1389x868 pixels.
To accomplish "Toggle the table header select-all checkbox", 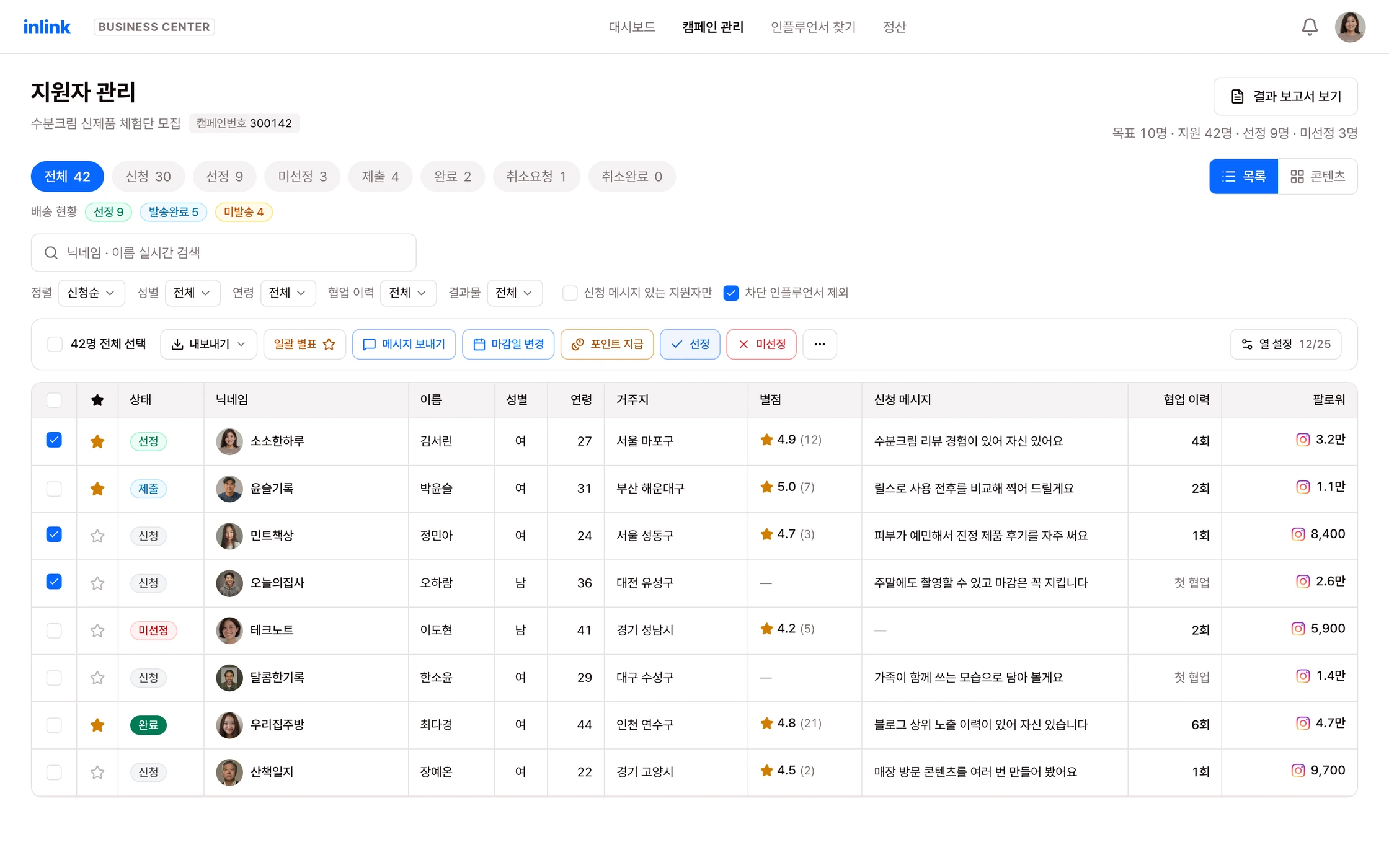I will pos(54,400).
